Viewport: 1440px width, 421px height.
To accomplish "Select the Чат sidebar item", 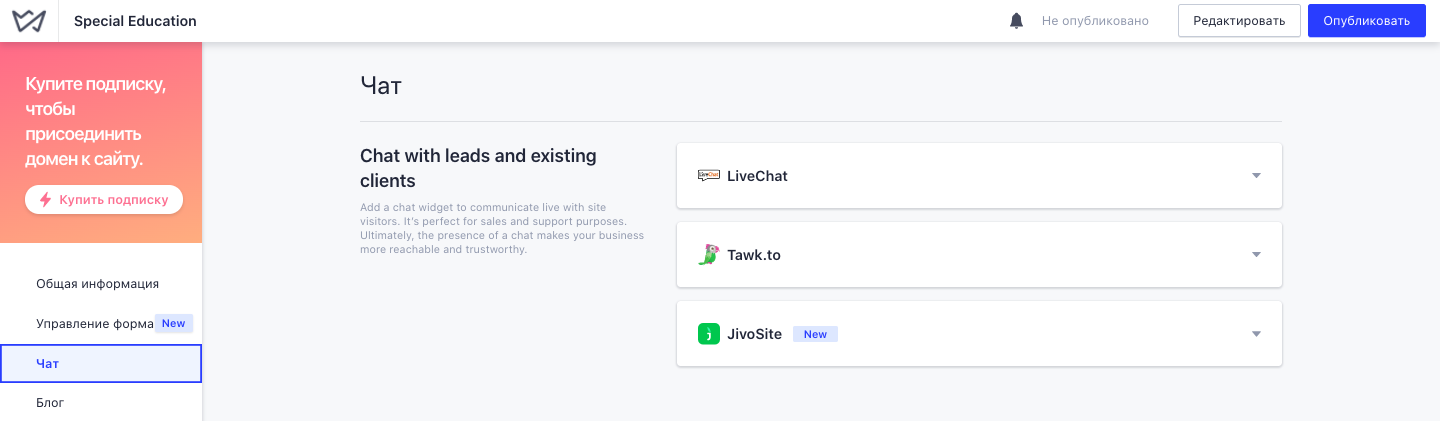I will [x=101, y=364].
